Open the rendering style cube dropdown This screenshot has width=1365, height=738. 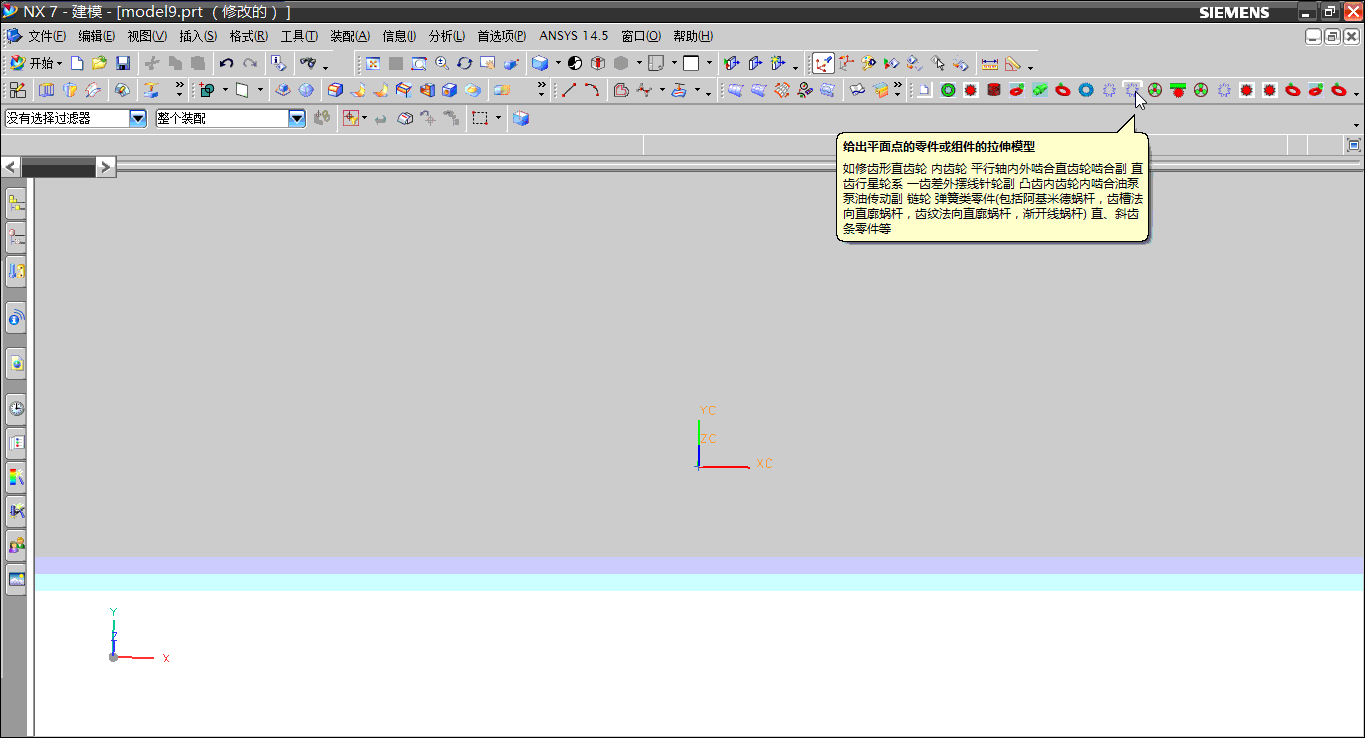point(558,63)
